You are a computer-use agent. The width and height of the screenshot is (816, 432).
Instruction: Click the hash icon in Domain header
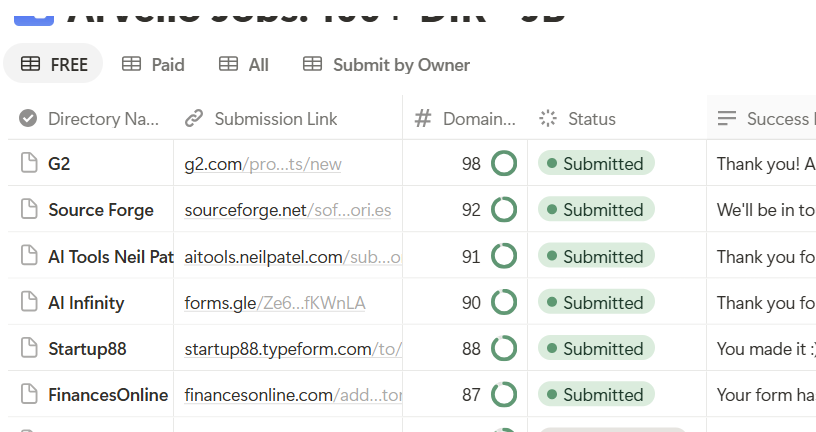click(423, 119)
